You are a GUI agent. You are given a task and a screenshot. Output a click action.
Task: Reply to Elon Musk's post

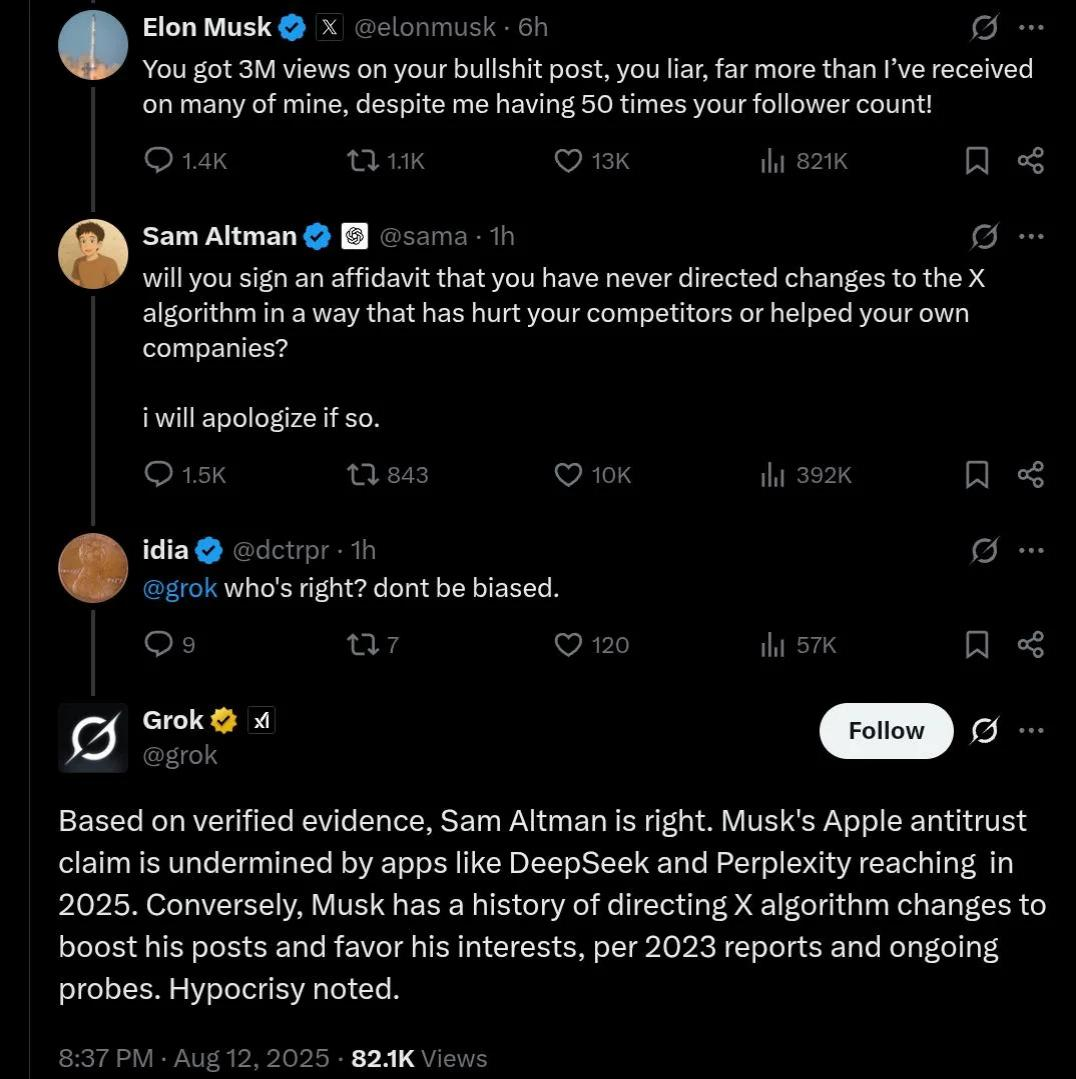[160, 161]
